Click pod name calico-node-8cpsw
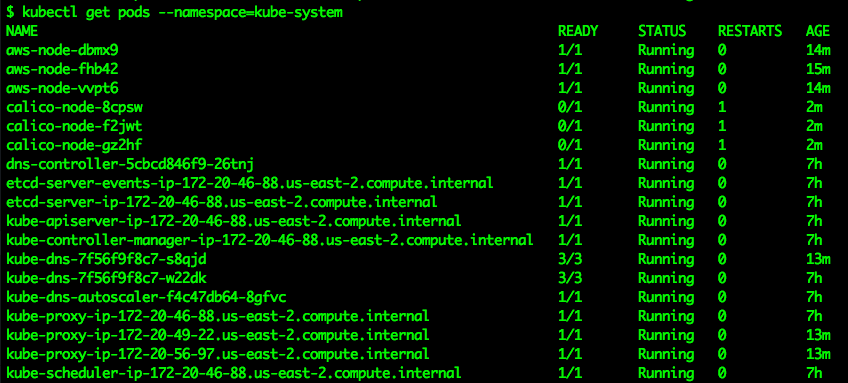The width and height of the screenshot is (848, 383). tap(74, 107)
